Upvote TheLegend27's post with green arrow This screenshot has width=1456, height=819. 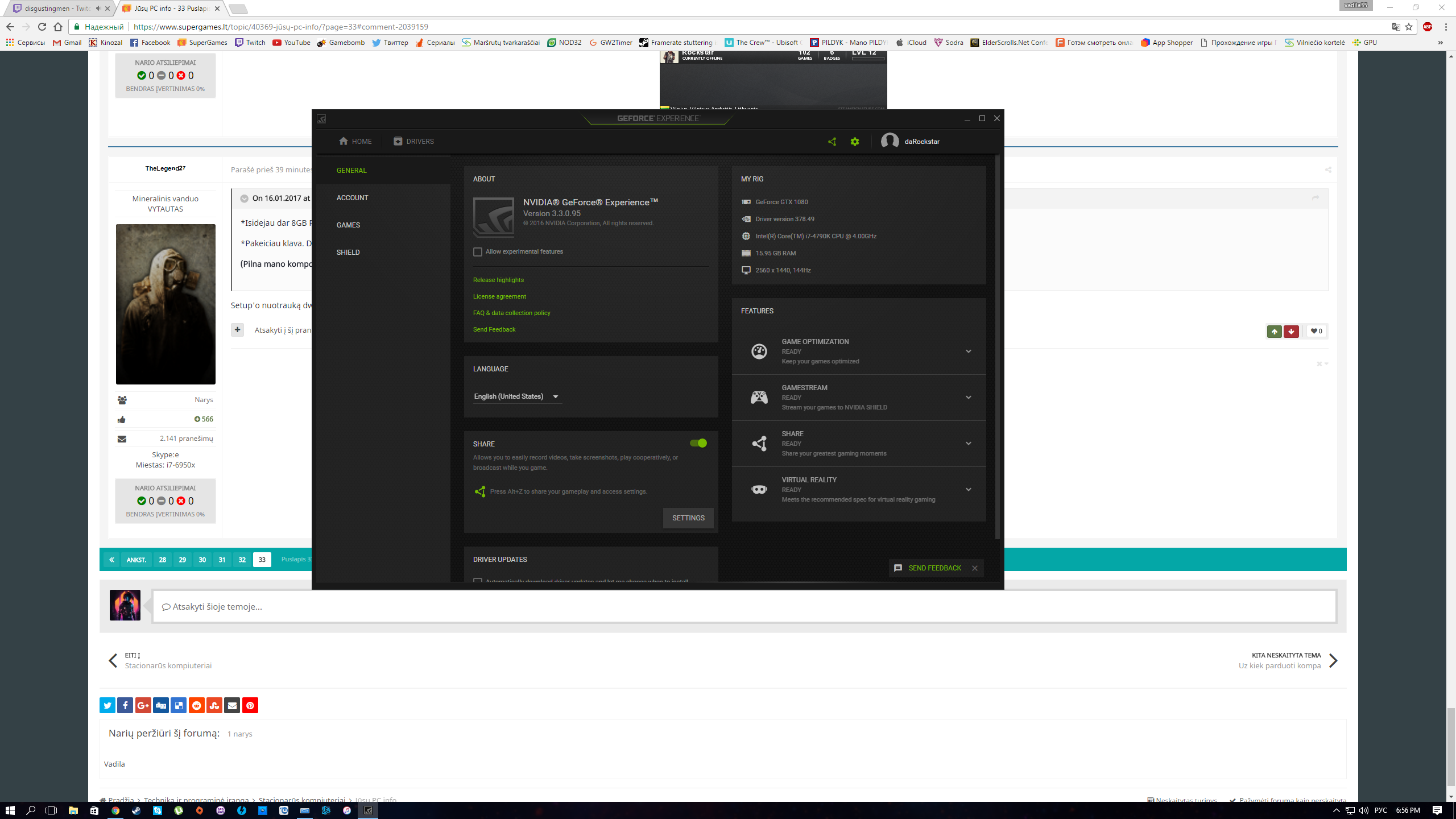pos(1275,331)
